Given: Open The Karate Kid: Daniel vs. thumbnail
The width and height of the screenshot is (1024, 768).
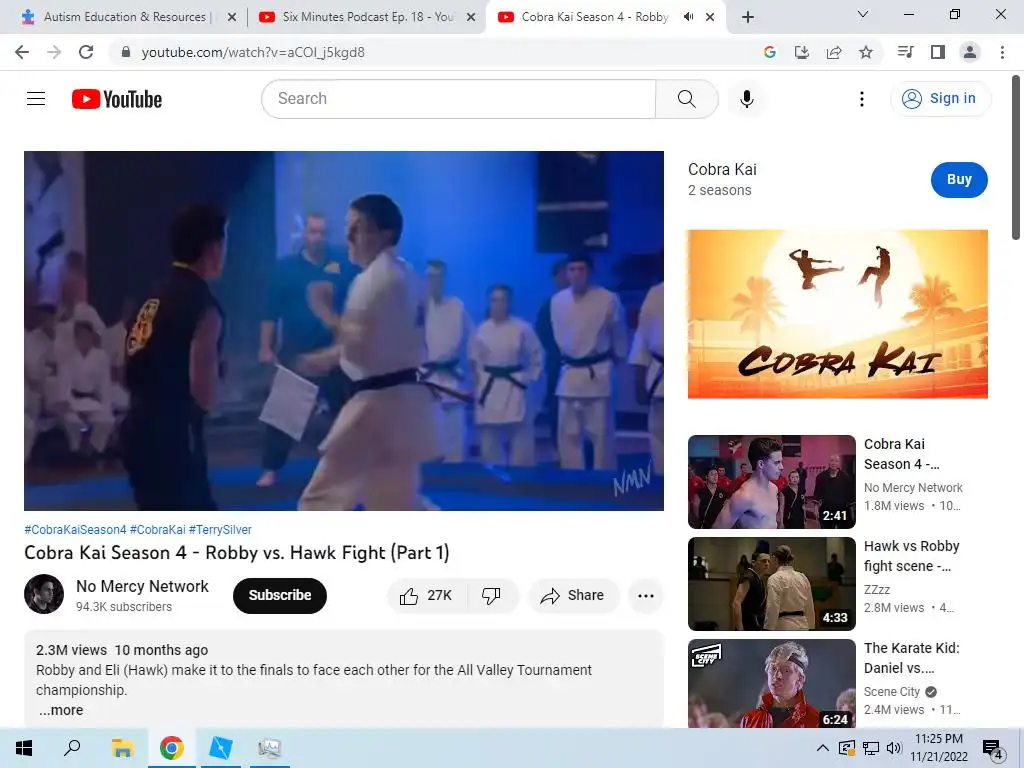Looking at the screenshot, I should click(x=771, y=684).
